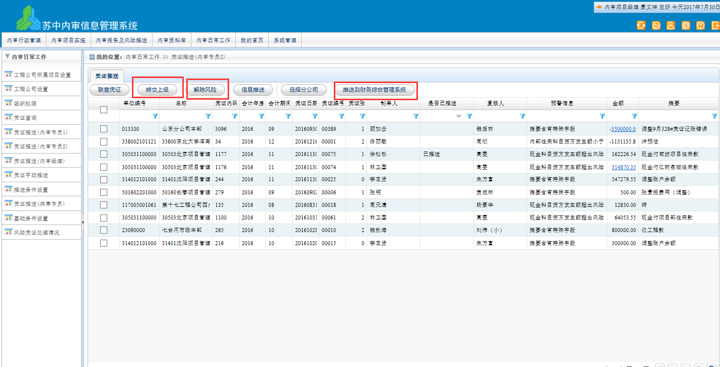Click icon beside 凭证手动推送 in sidebar
The image size is (720, 367).
[8, 175]
